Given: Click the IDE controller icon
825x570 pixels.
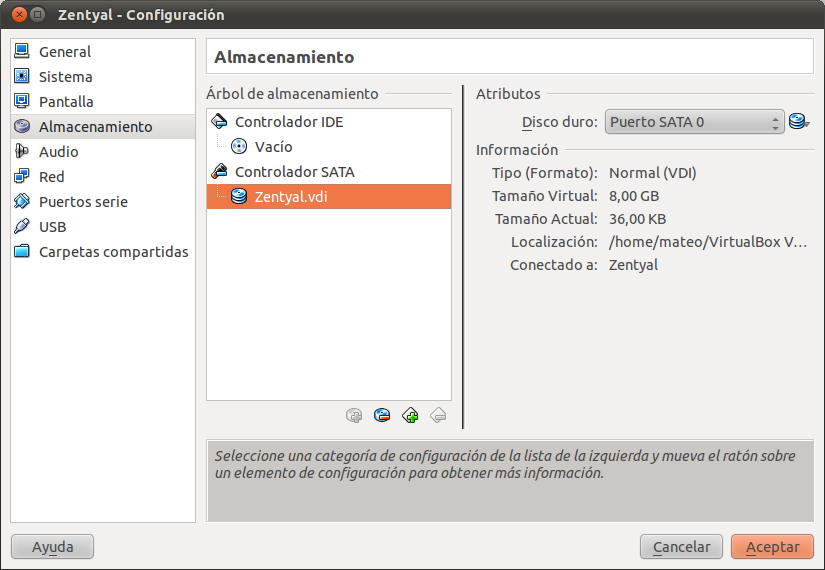Looking at the screenshot, I should 219,122.
